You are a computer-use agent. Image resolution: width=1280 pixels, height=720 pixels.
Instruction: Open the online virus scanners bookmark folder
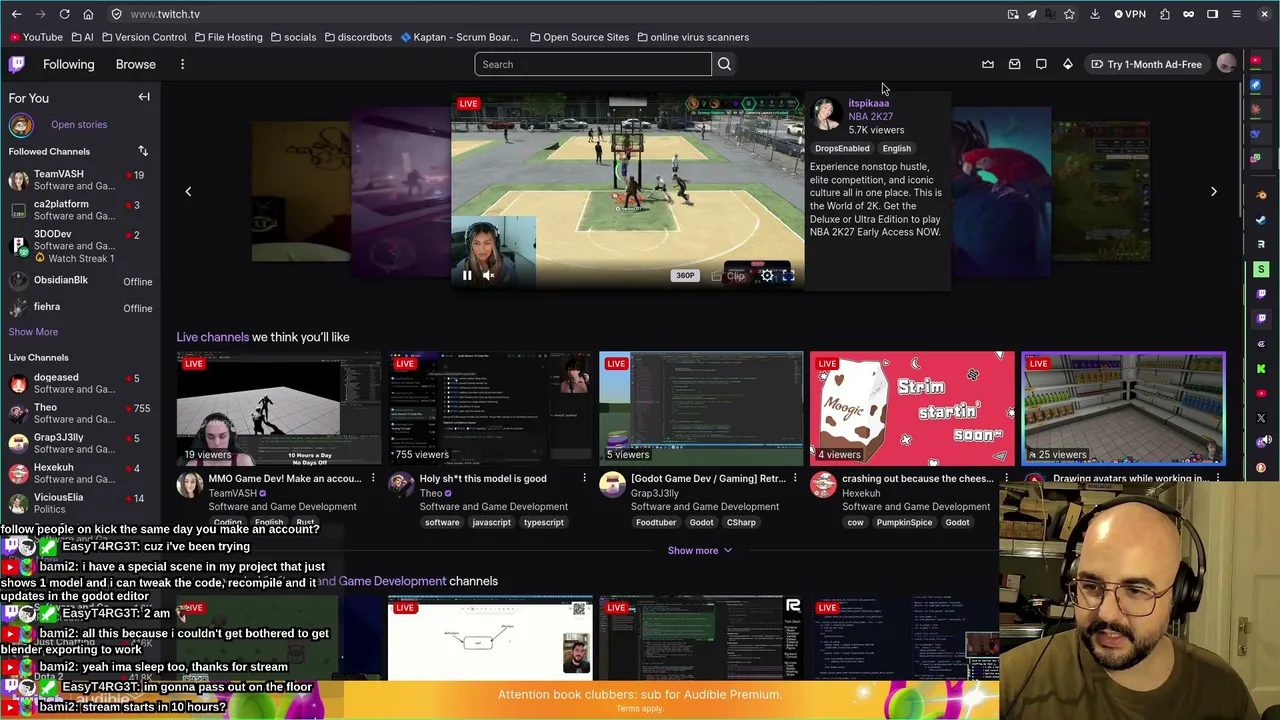pos(693,37)
